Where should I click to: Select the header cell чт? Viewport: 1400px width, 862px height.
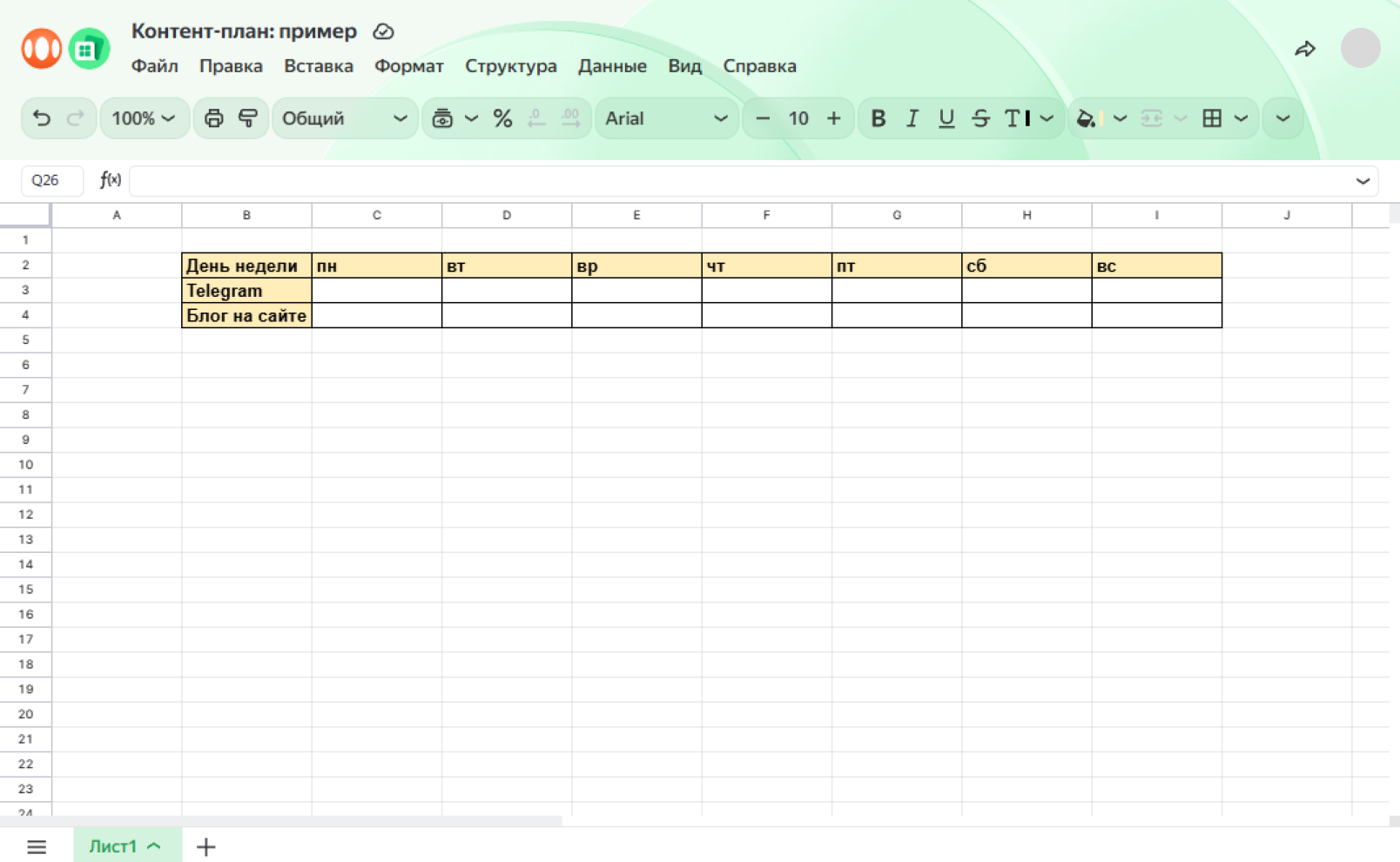tap(767, 266)
